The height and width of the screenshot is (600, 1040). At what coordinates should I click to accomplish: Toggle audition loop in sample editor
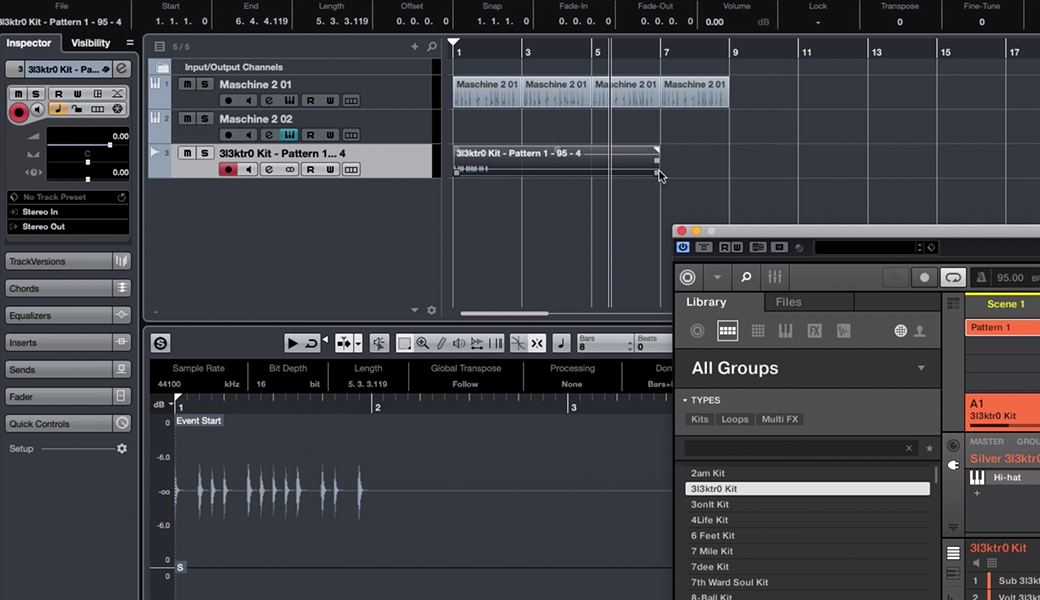(x=311, y=343)
